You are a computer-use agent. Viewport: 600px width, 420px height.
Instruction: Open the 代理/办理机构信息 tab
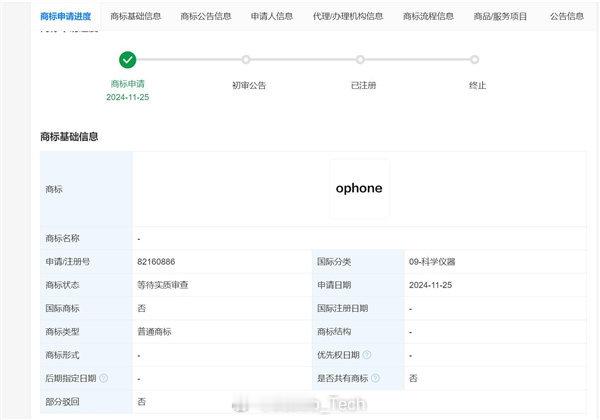[x=348, y=16]
